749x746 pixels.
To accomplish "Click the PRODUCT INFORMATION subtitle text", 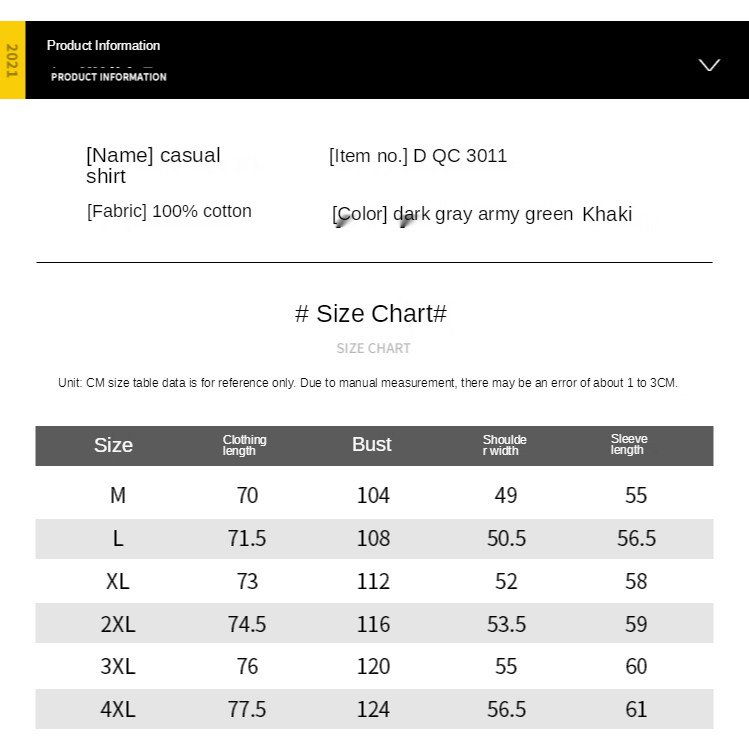I will [109, 77].
